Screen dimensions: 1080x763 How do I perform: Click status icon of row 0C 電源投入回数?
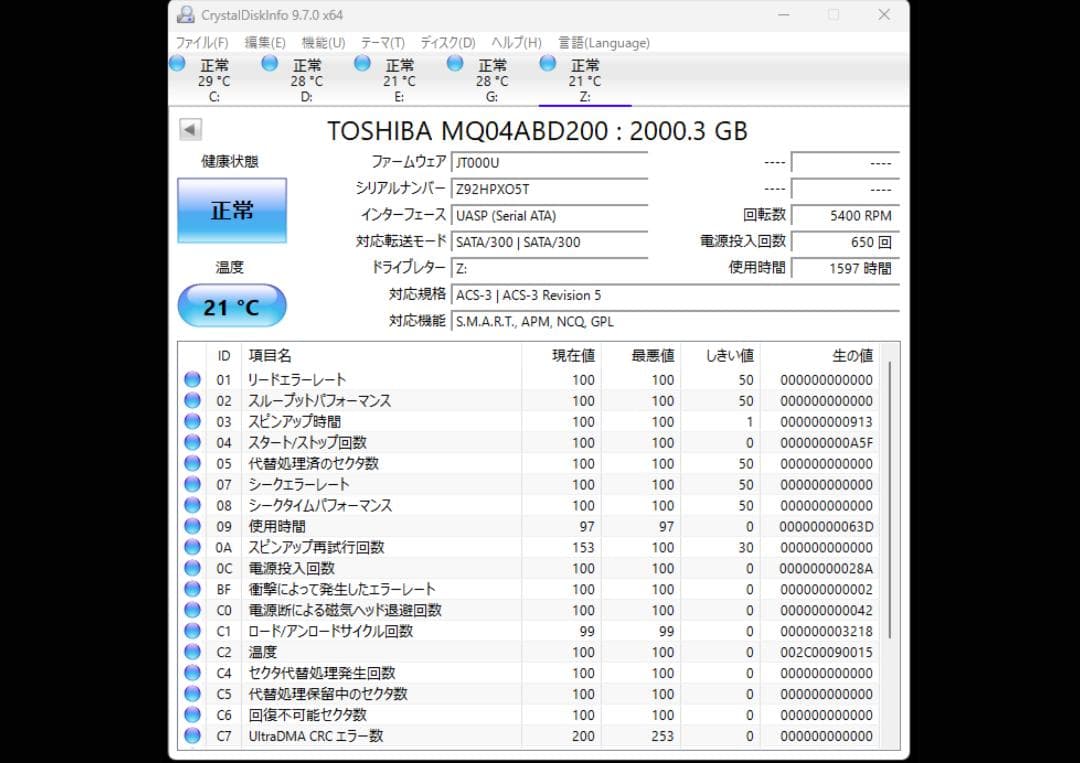192,568
